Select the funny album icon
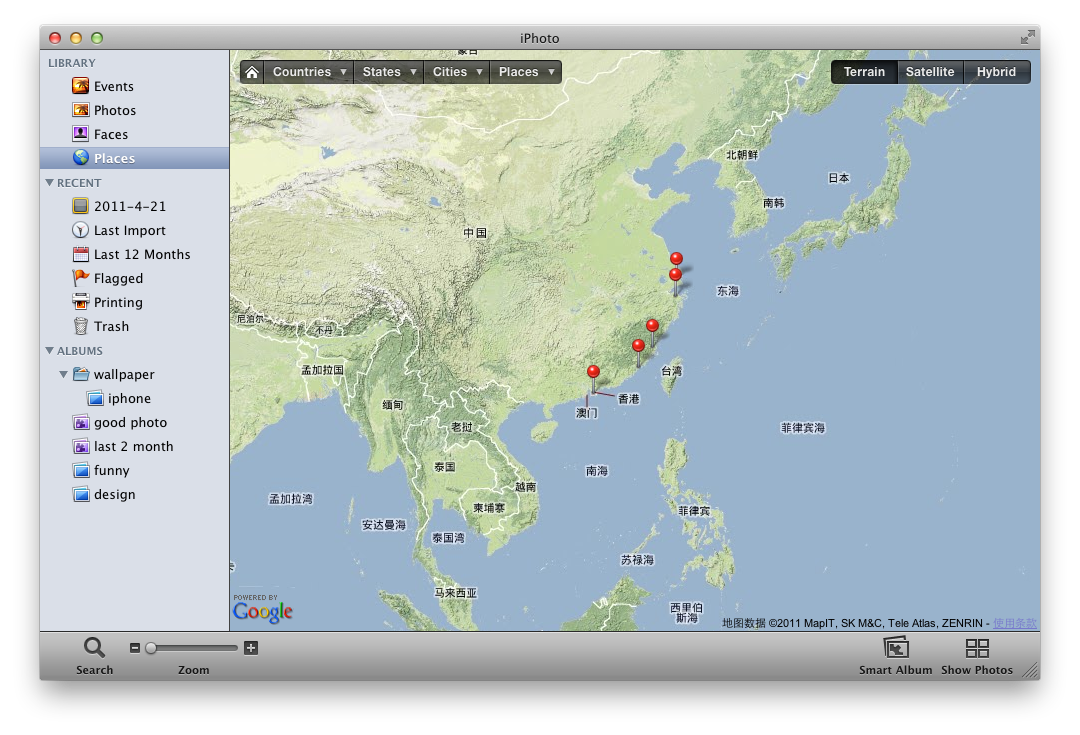Screen dimensions: 1080x735 pyautogui.click(x=81, y=470)
